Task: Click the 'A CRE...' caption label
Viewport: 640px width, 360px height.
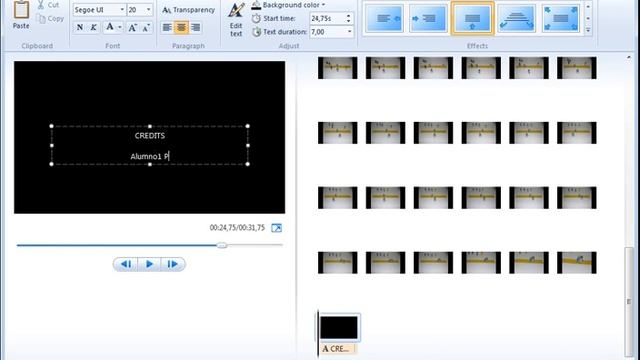Action: [337, 349]
